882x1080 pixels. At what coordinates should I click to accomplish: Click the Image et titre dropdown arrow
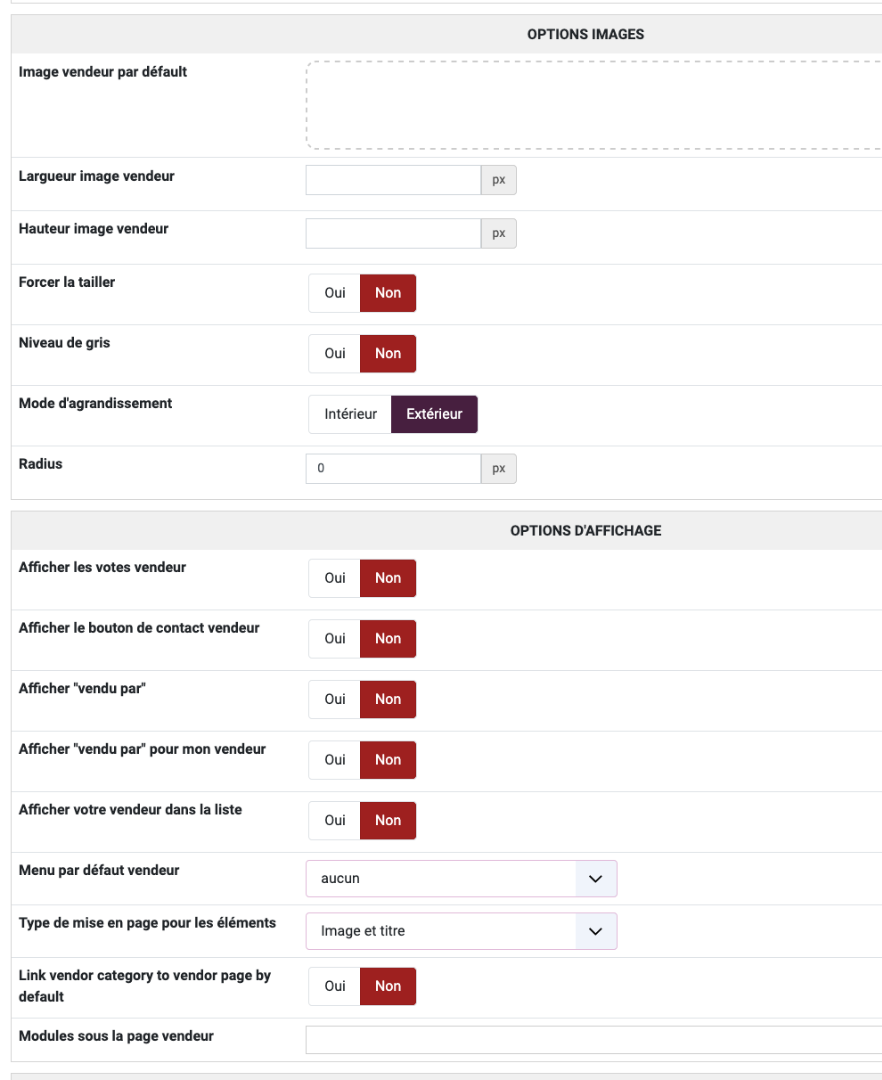tap(596, 931)
